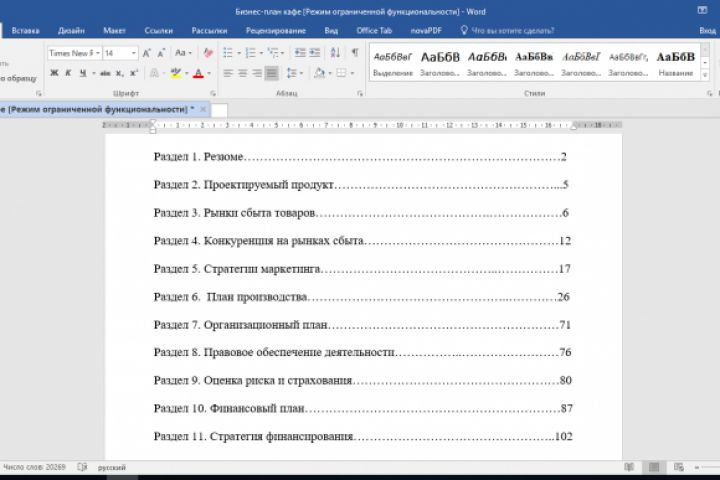Open the highlight color dropdown arrow

(x=186, y=73)
